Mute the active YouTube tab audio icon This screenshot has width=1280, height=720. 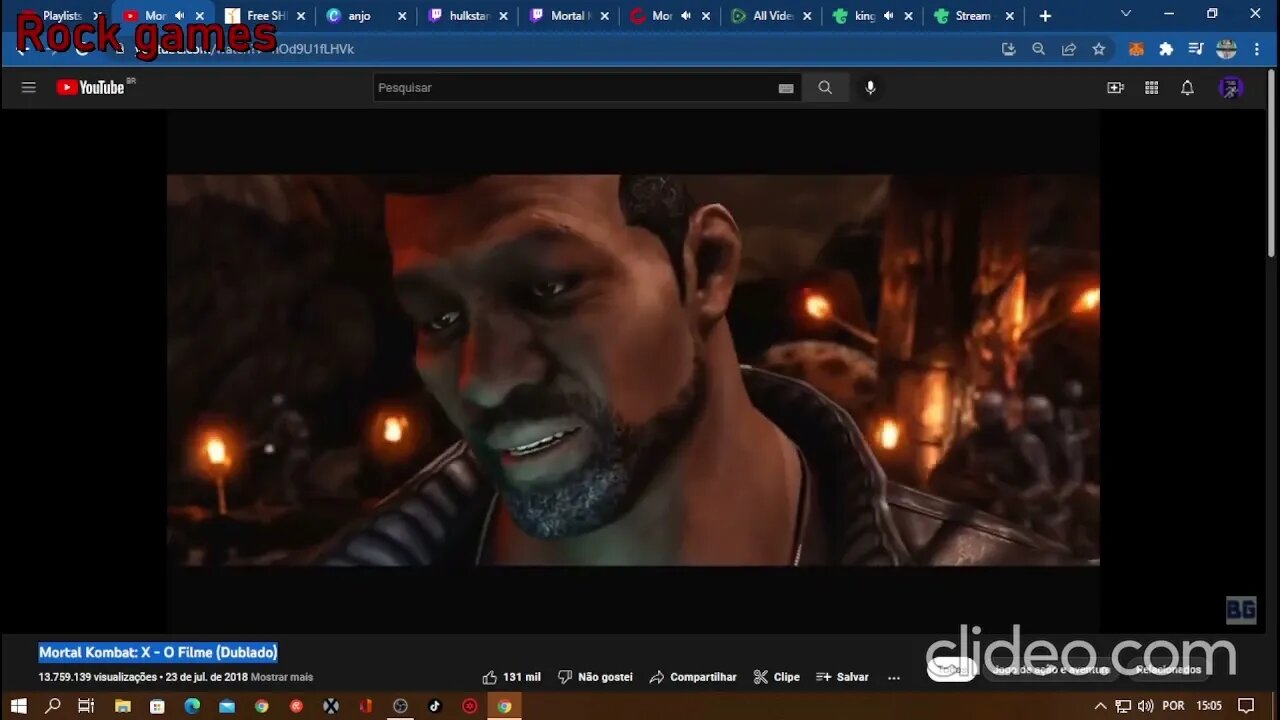(180, 16)
